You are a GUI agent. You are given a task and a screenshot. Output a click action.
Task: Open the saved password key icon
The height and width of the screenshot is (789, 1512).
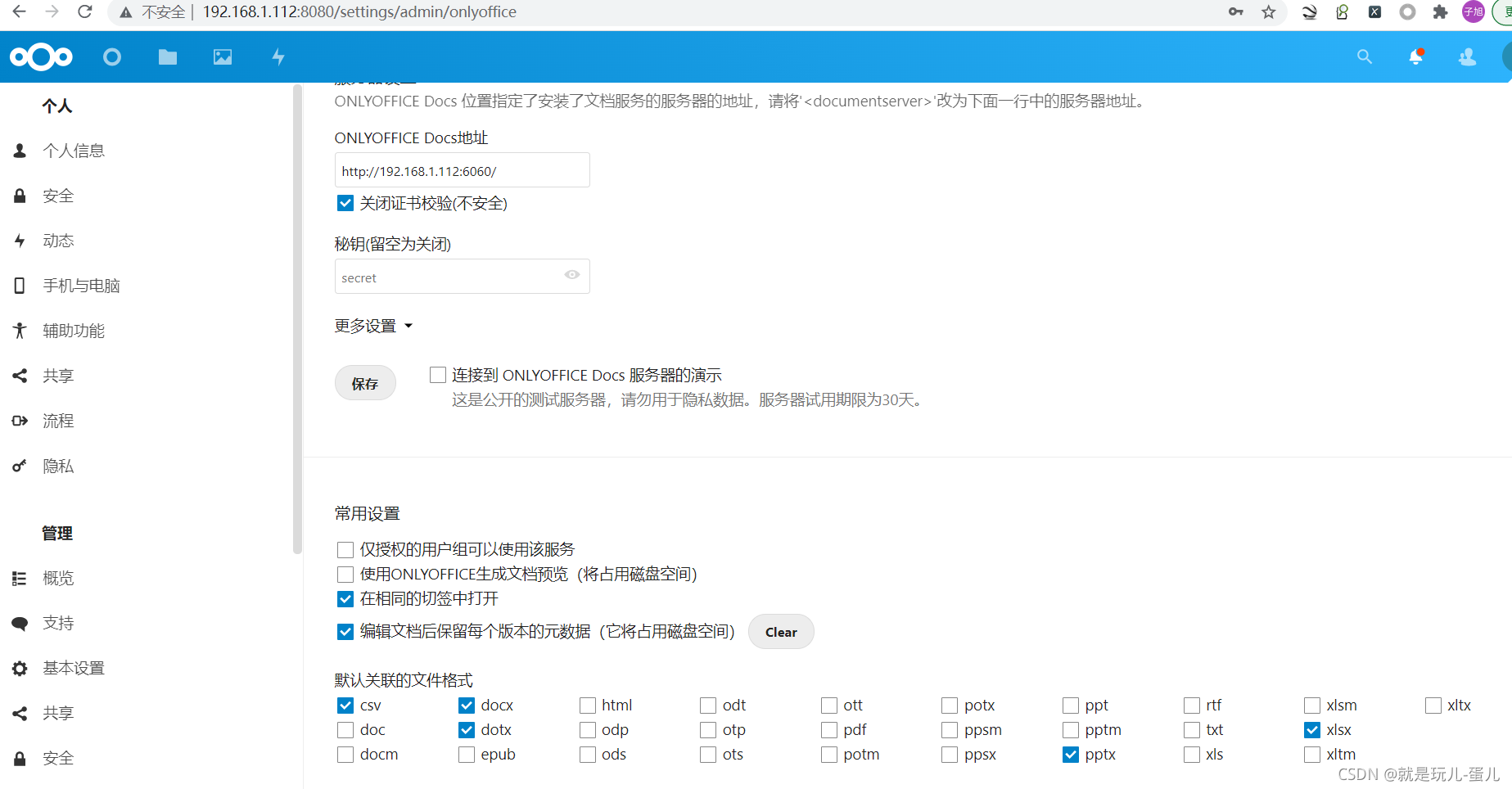point(1236,11)
